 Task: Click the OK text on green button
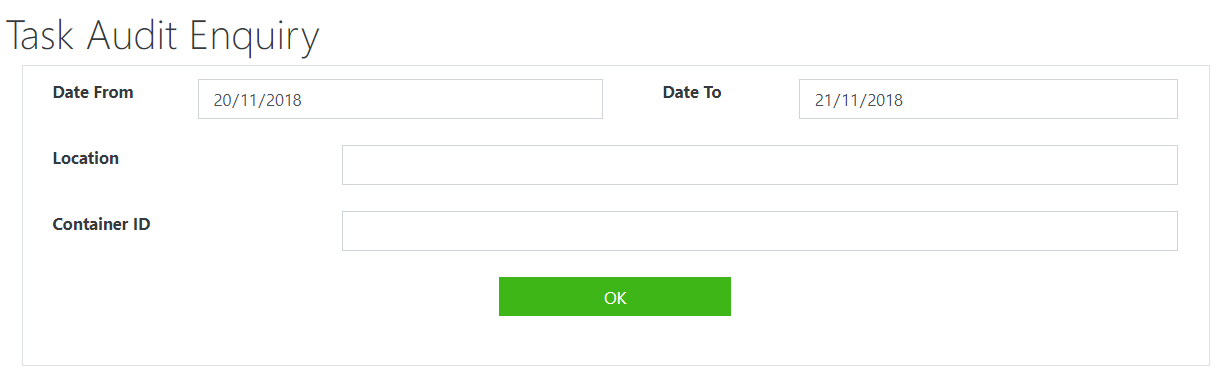615,298
